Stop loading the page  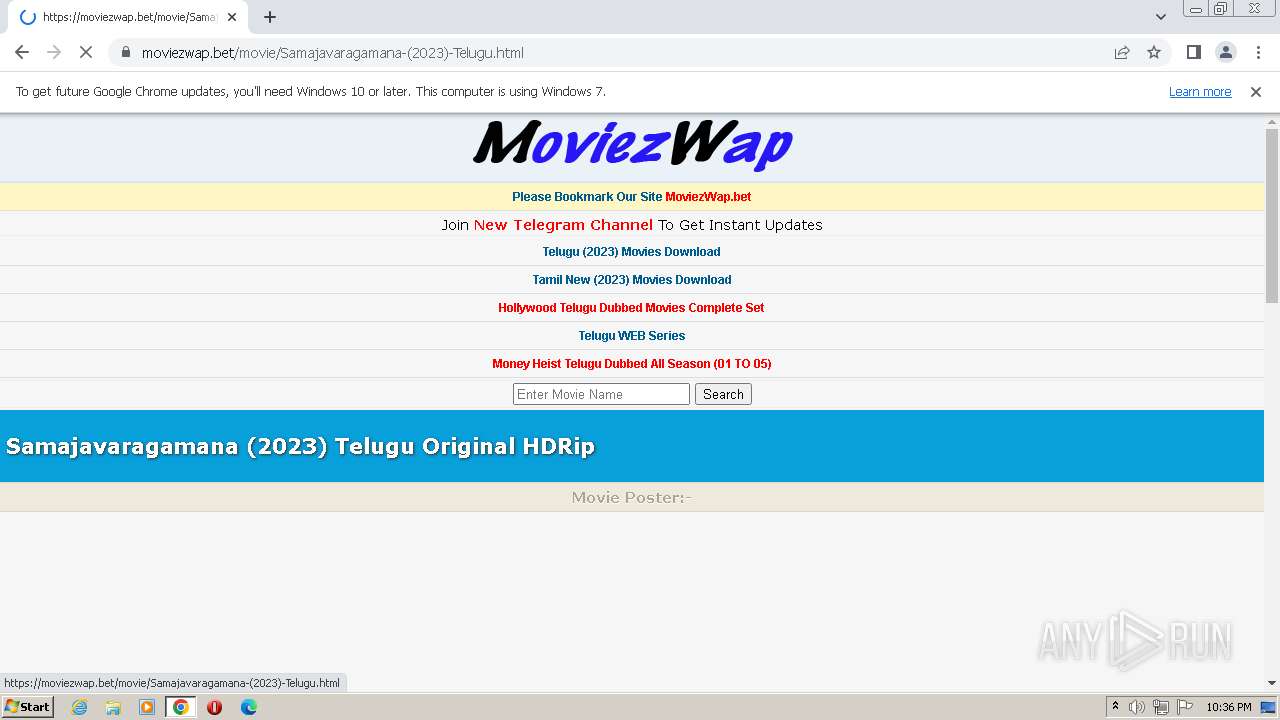(85, 52)
